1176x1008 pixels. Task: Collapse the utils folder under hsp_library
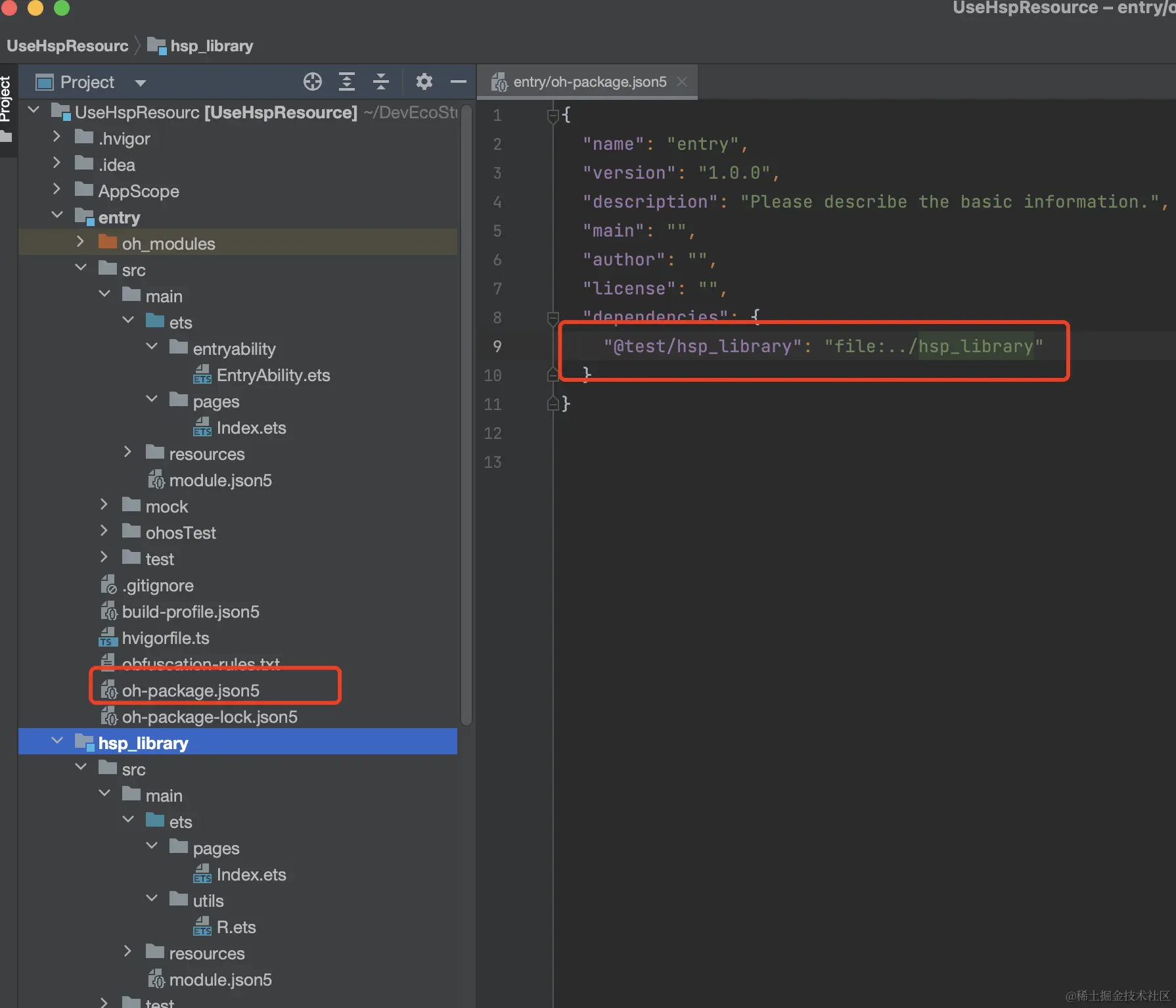[x=152, y=898]
